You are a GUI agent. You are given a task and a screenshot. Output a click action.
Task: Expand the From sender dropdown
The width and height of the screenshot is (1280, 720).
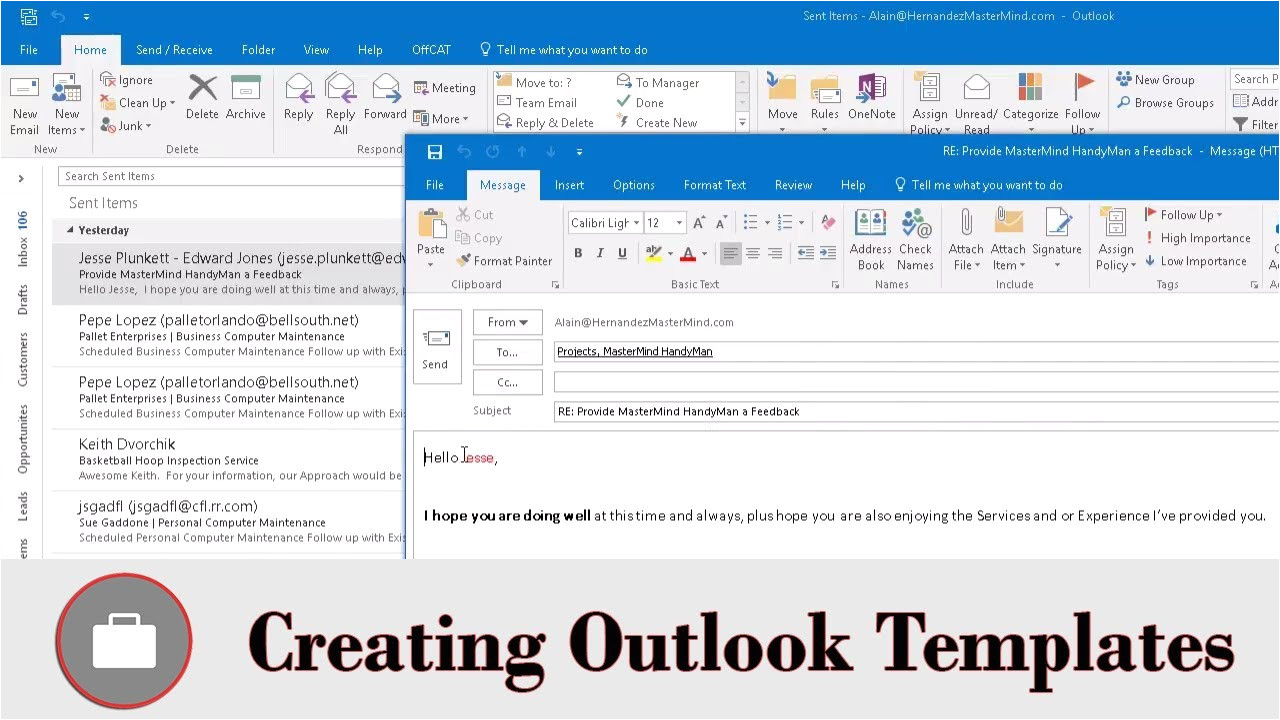(x=508, y=322)
